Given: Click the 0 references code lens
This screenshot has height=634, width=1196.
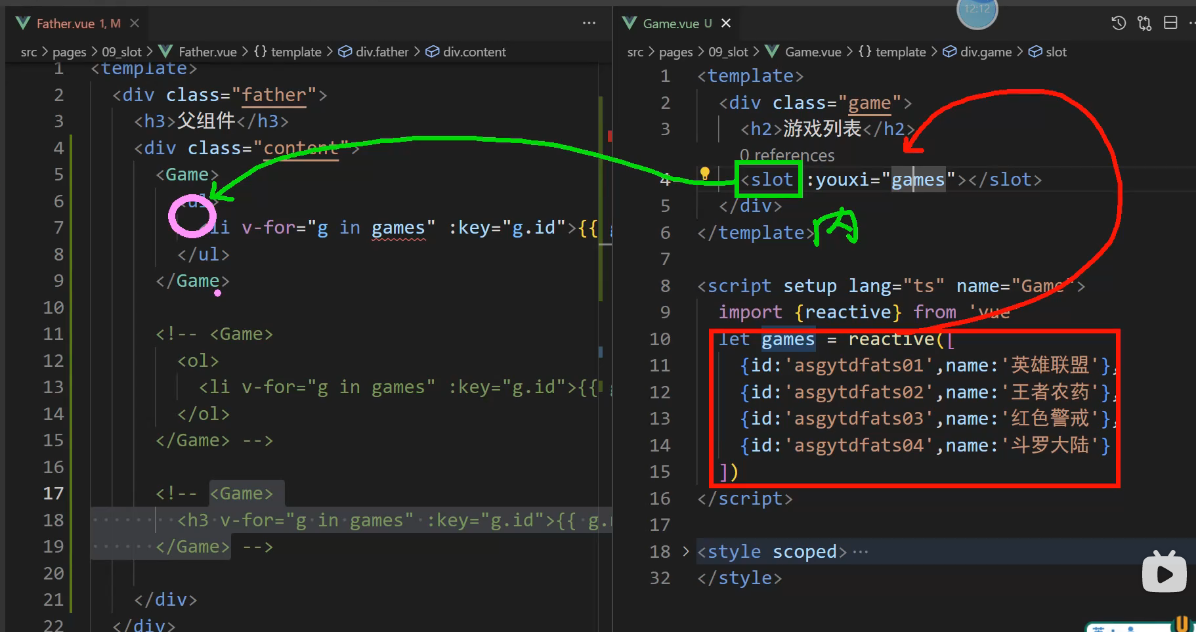Looking at the screenshot, I should 787,156.
